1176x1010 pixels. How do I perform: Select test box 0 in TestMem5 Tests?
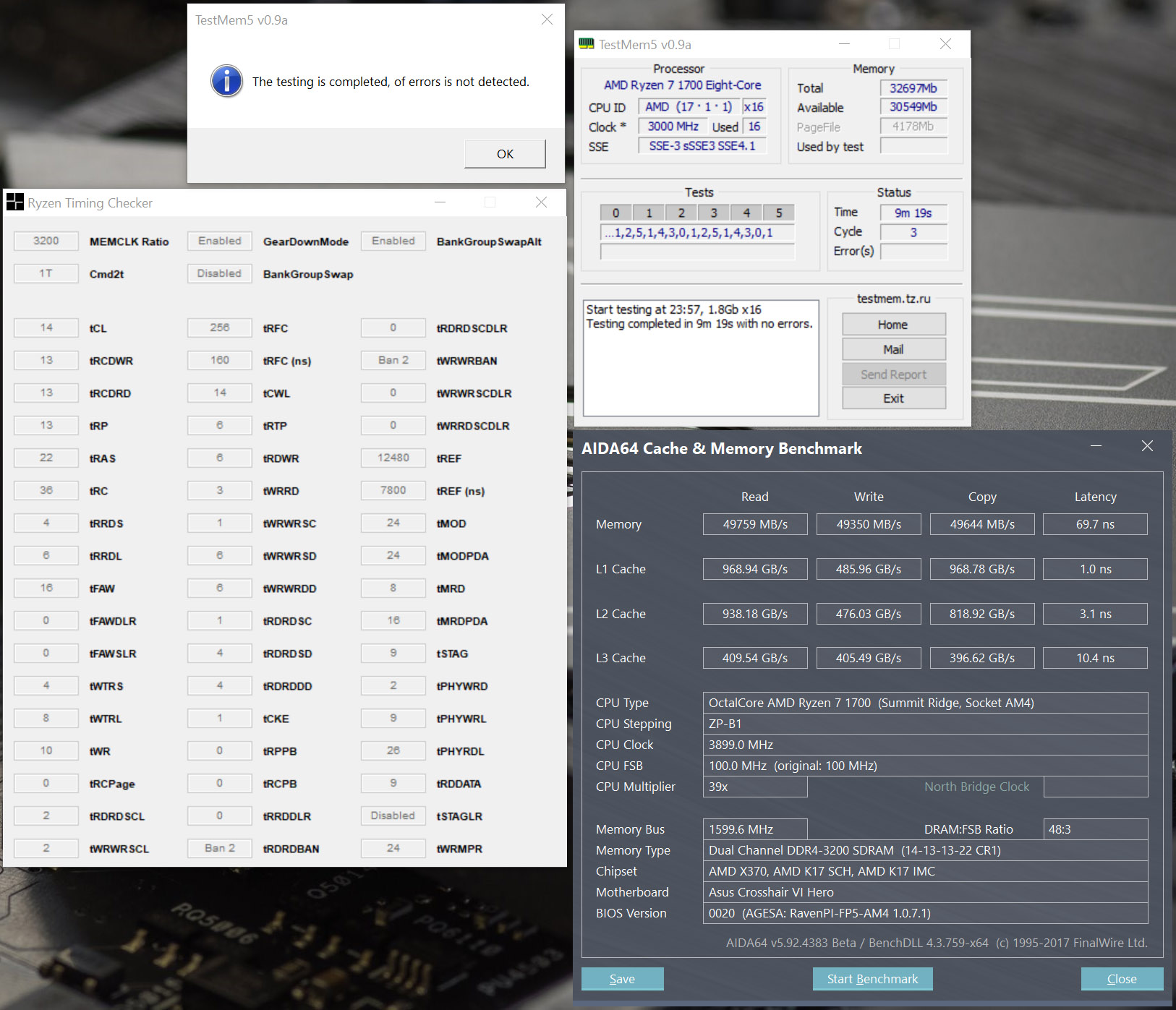[x=615, y=213]
